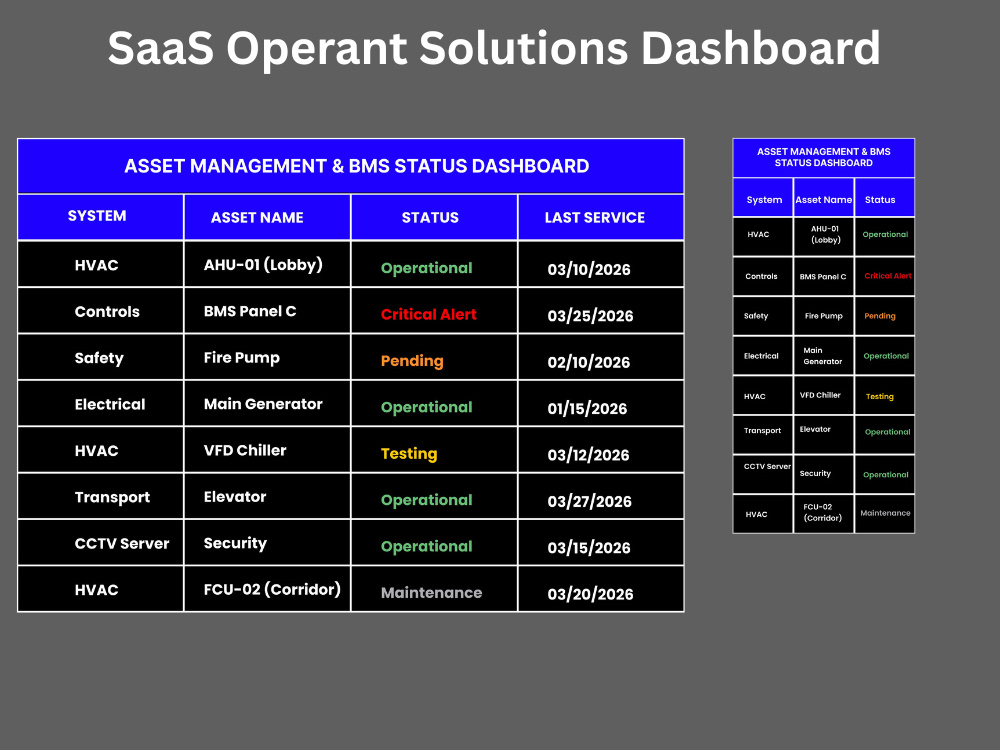Click 'Transport' in the compact three-column table

[762, 430]
